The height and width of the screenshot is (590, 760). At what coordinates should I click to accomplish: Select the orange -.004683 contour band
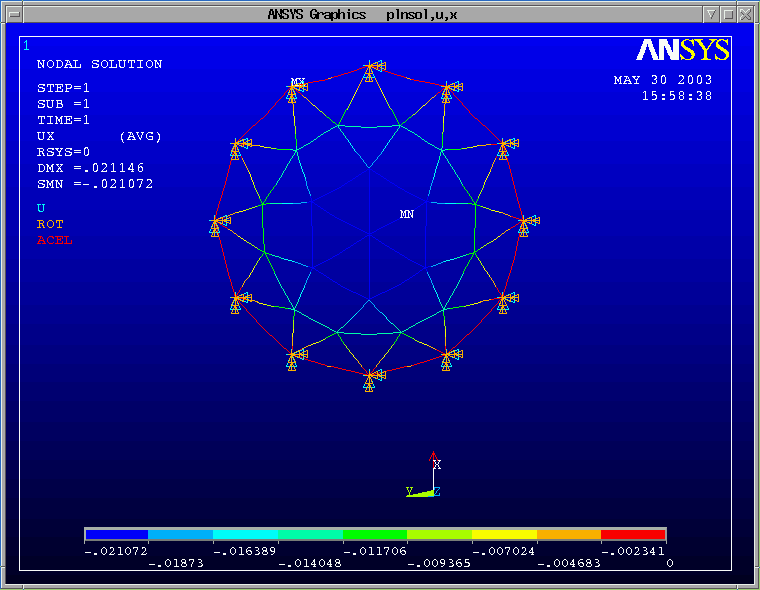coord(569,534)
